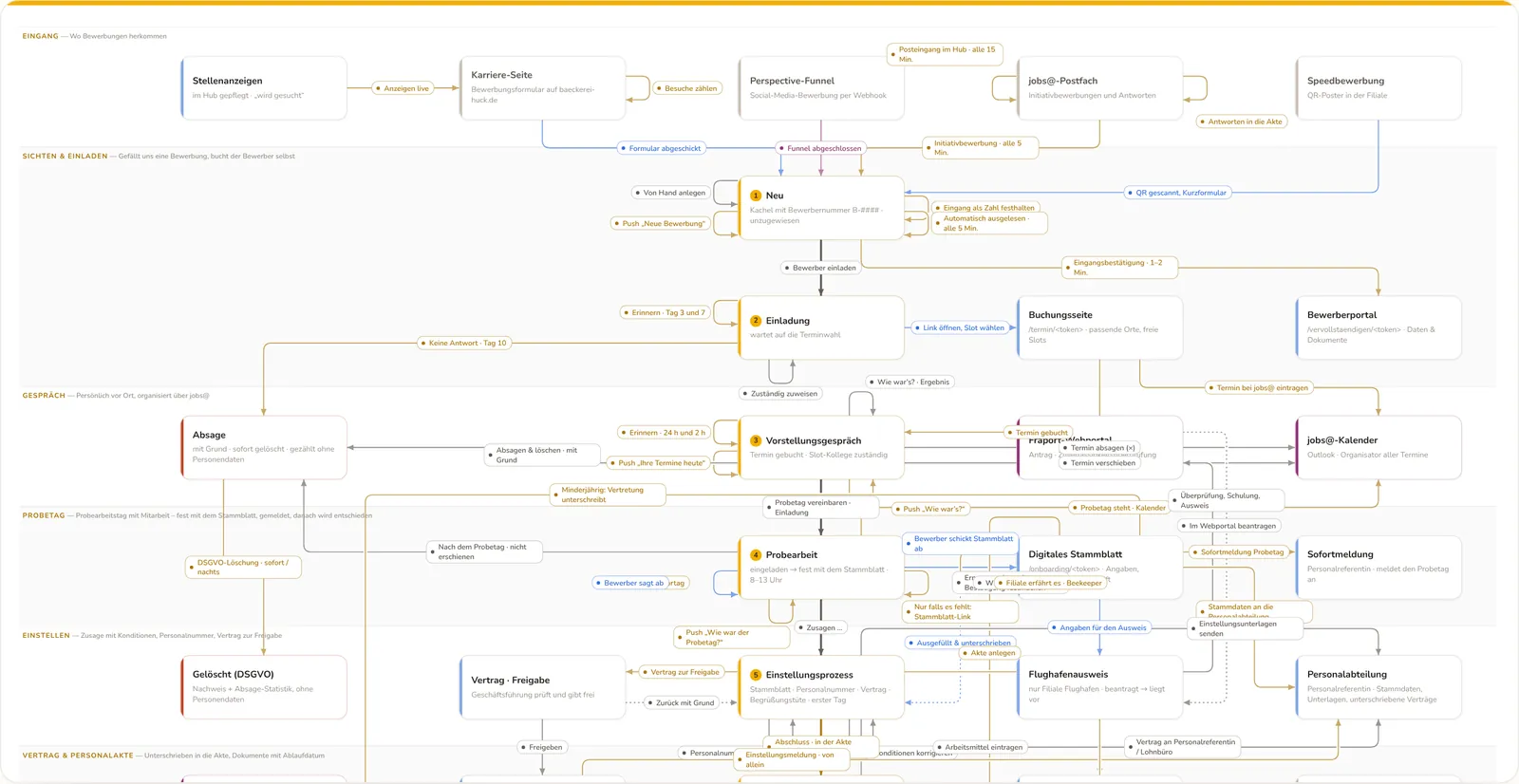Click the number 2 badge on Einladung card
Screen dimensions: 1519x784
pos(756,321)
